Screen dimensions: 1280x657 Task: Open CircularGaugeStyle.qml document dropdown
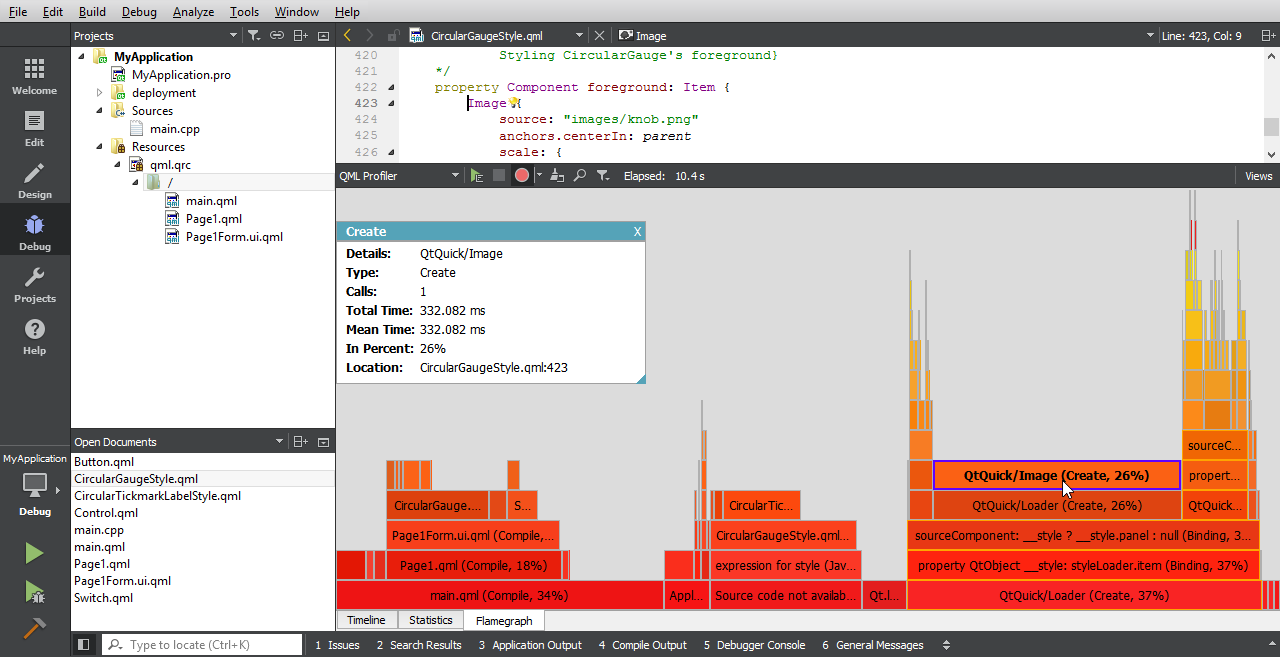pos(579,36)
